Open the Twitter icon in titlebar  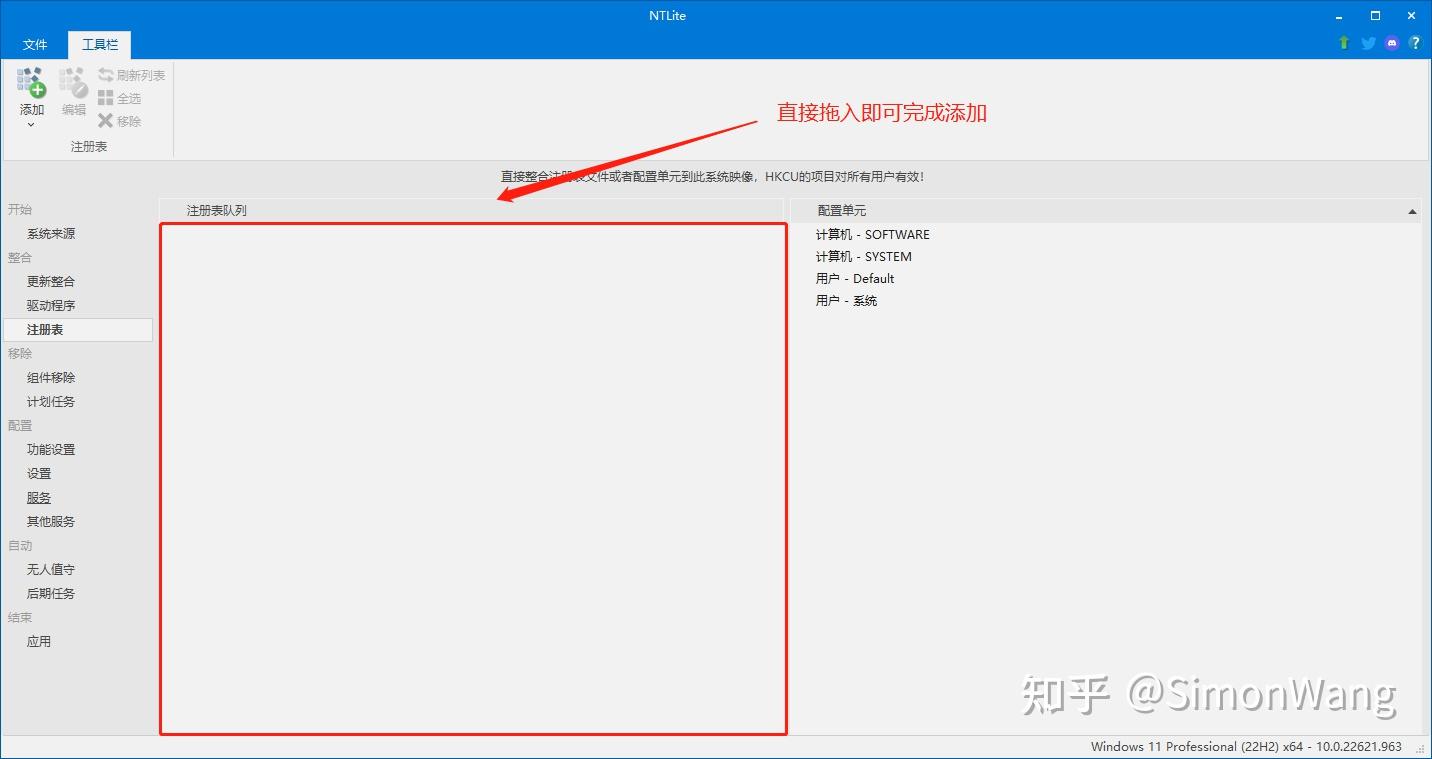coord(1367,43)
